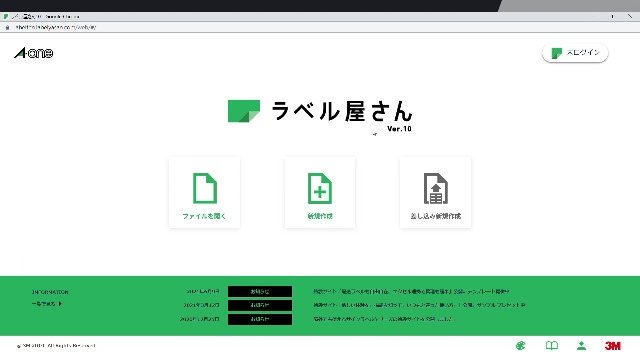
Task: Click the first black お知らせ badge
Action: click(x=260, y=291)
